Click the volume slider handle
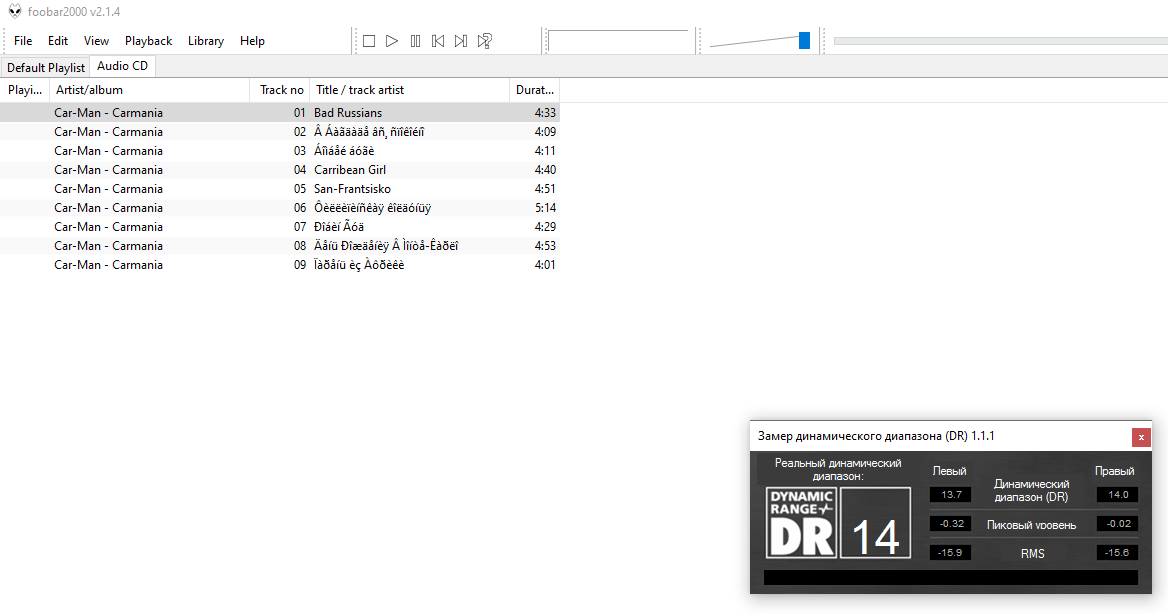Screen dimensions: 1168x615 pyautogui.click(x=804, y=41)
